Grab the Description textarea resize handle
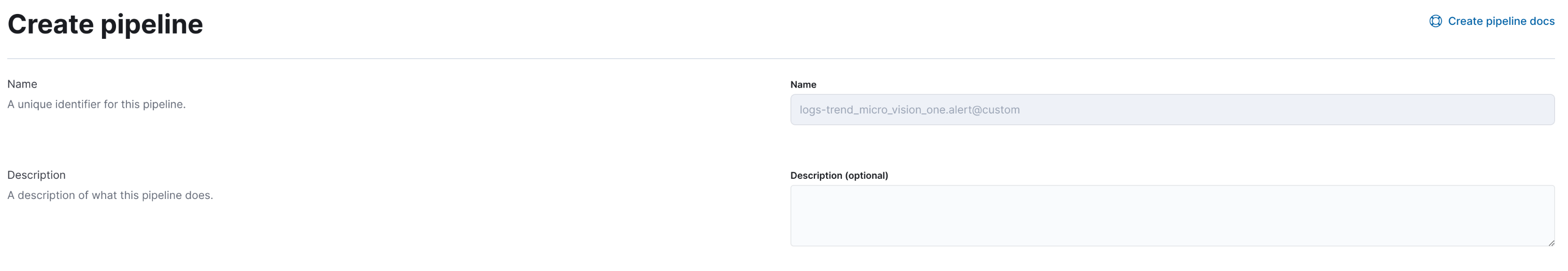This screenshot has height=271, width=1568. coord(1551,243)
